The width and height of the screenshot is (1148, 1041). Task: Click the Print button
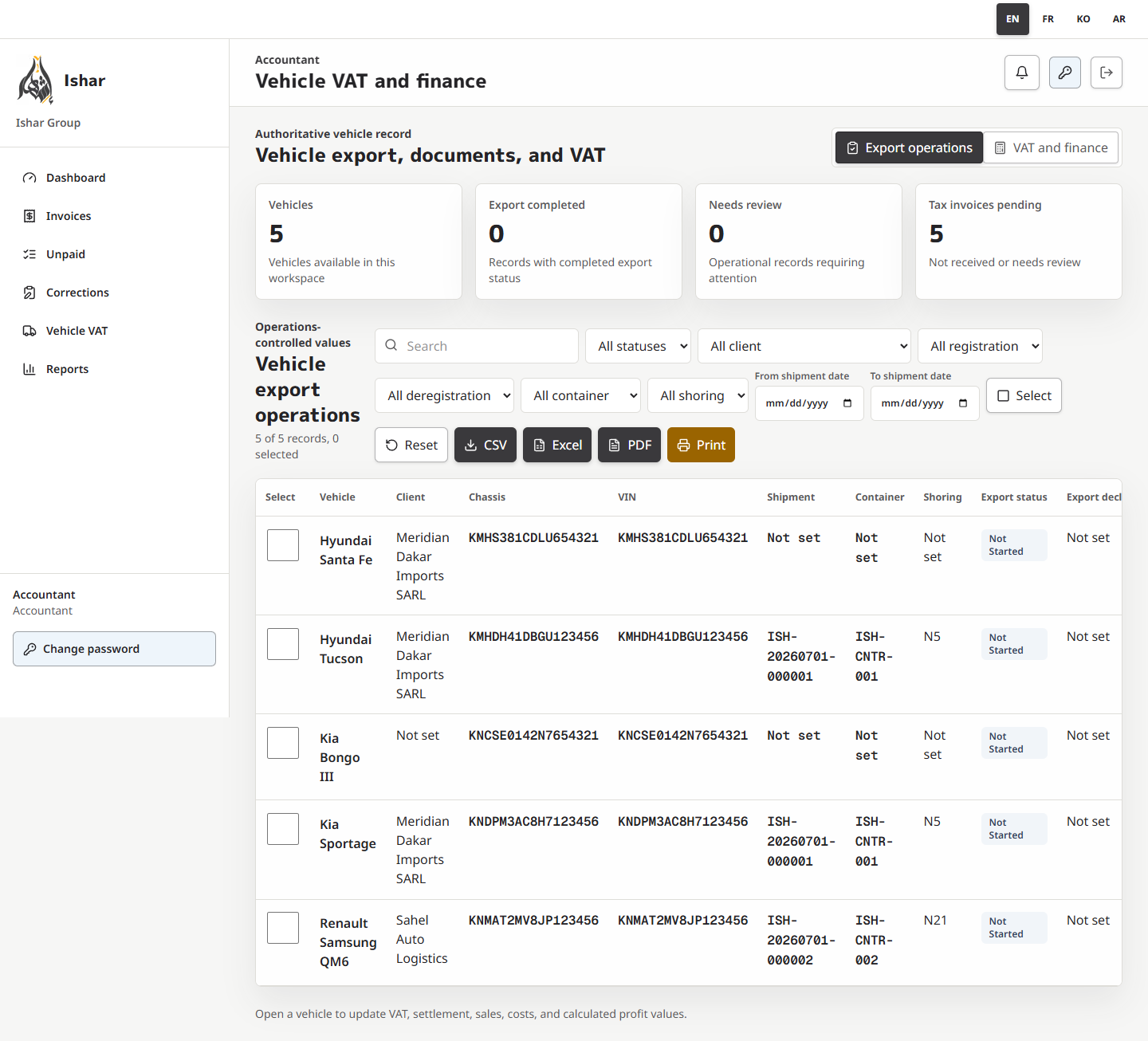click(701, 445)
